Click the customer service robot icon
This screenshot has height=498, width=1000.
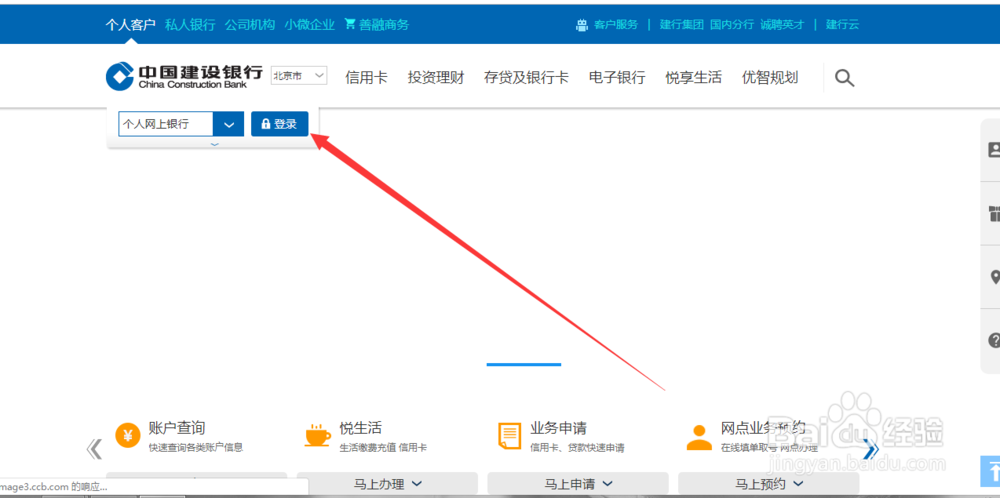coord(582,25)
